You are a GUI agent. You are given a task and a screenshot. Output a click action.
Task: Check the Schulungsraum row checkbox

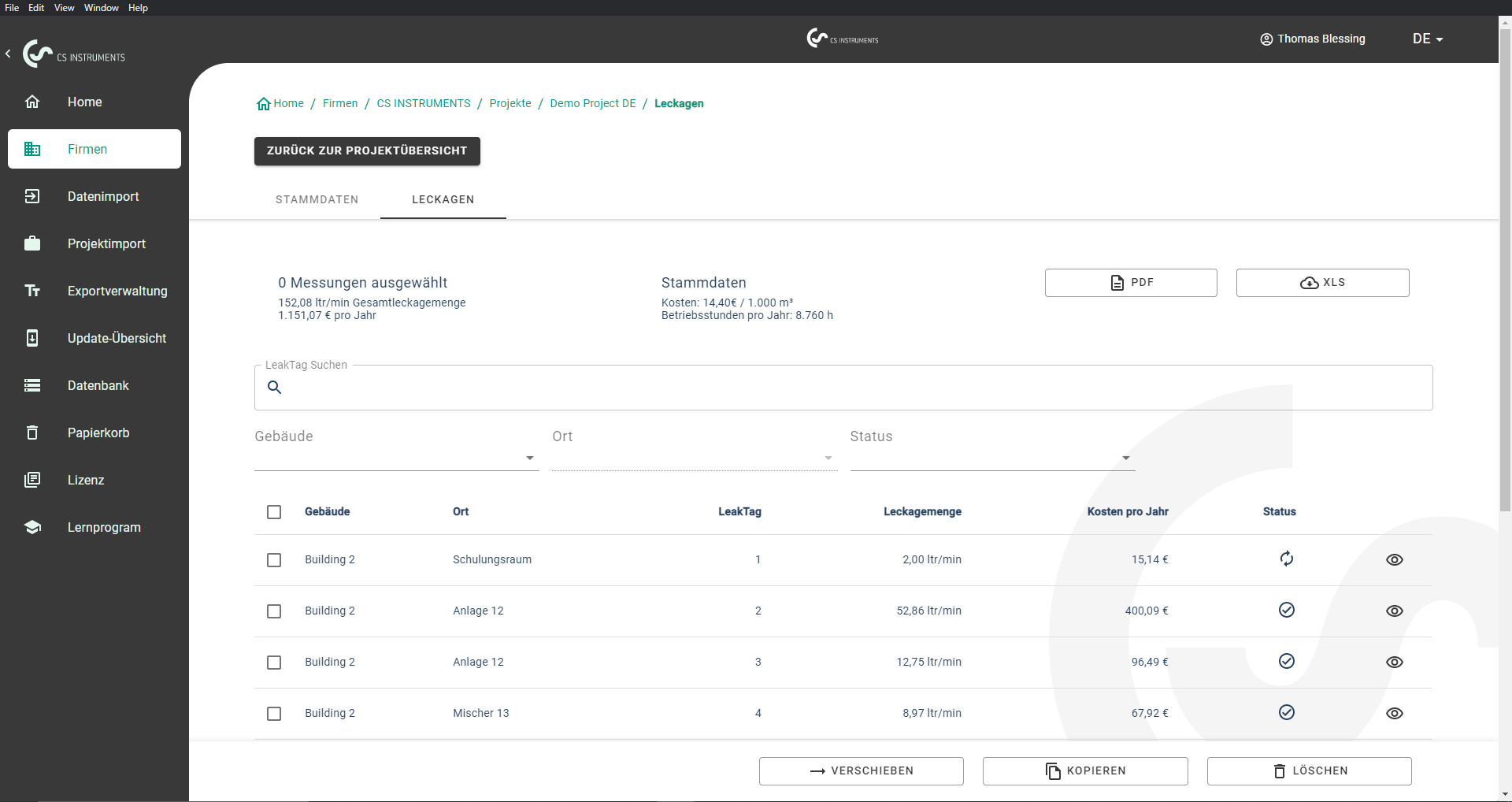(x=274, y=560)
